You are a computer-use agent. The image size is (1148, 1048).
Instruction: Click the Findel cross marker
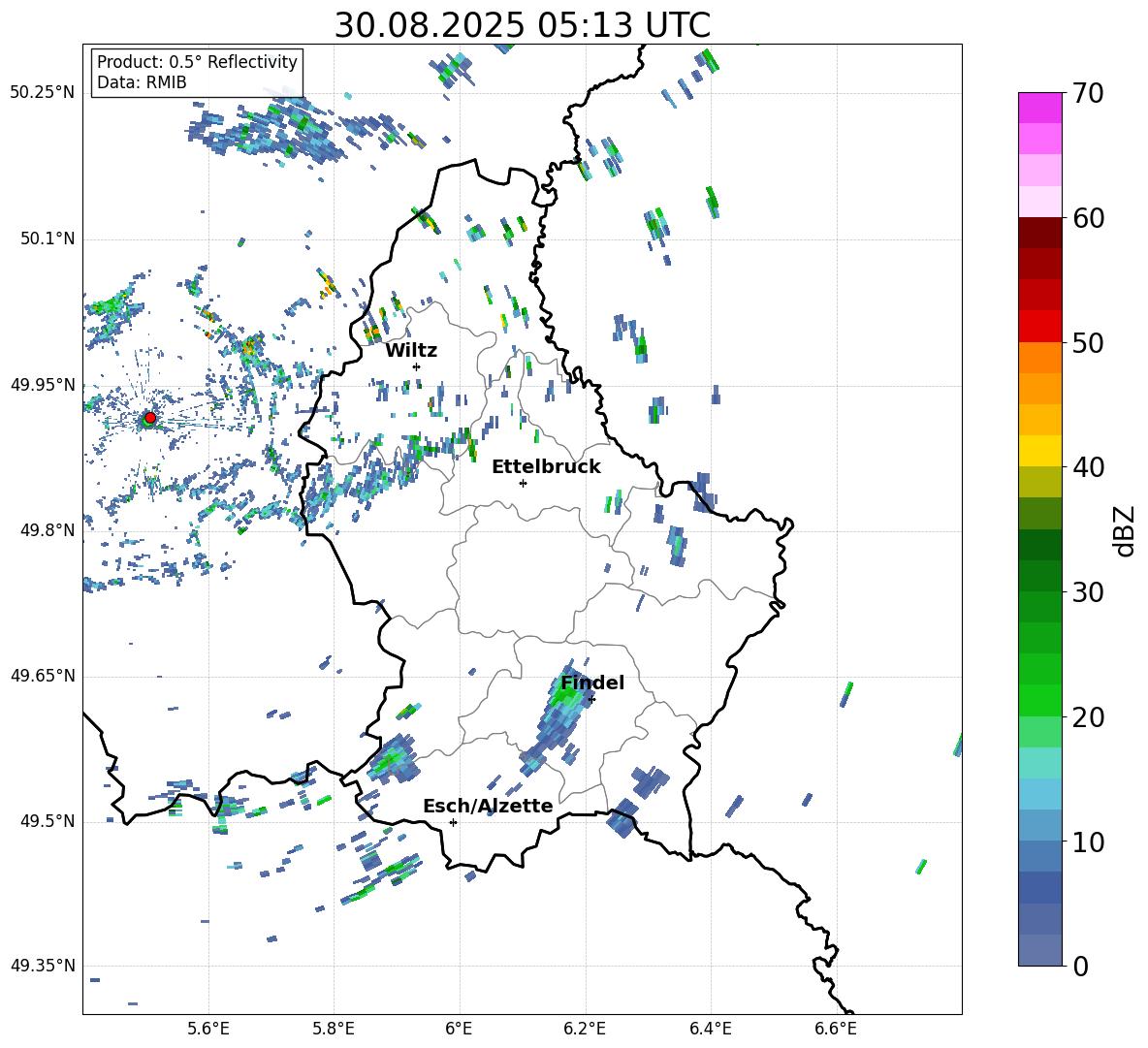pos(591,699)
